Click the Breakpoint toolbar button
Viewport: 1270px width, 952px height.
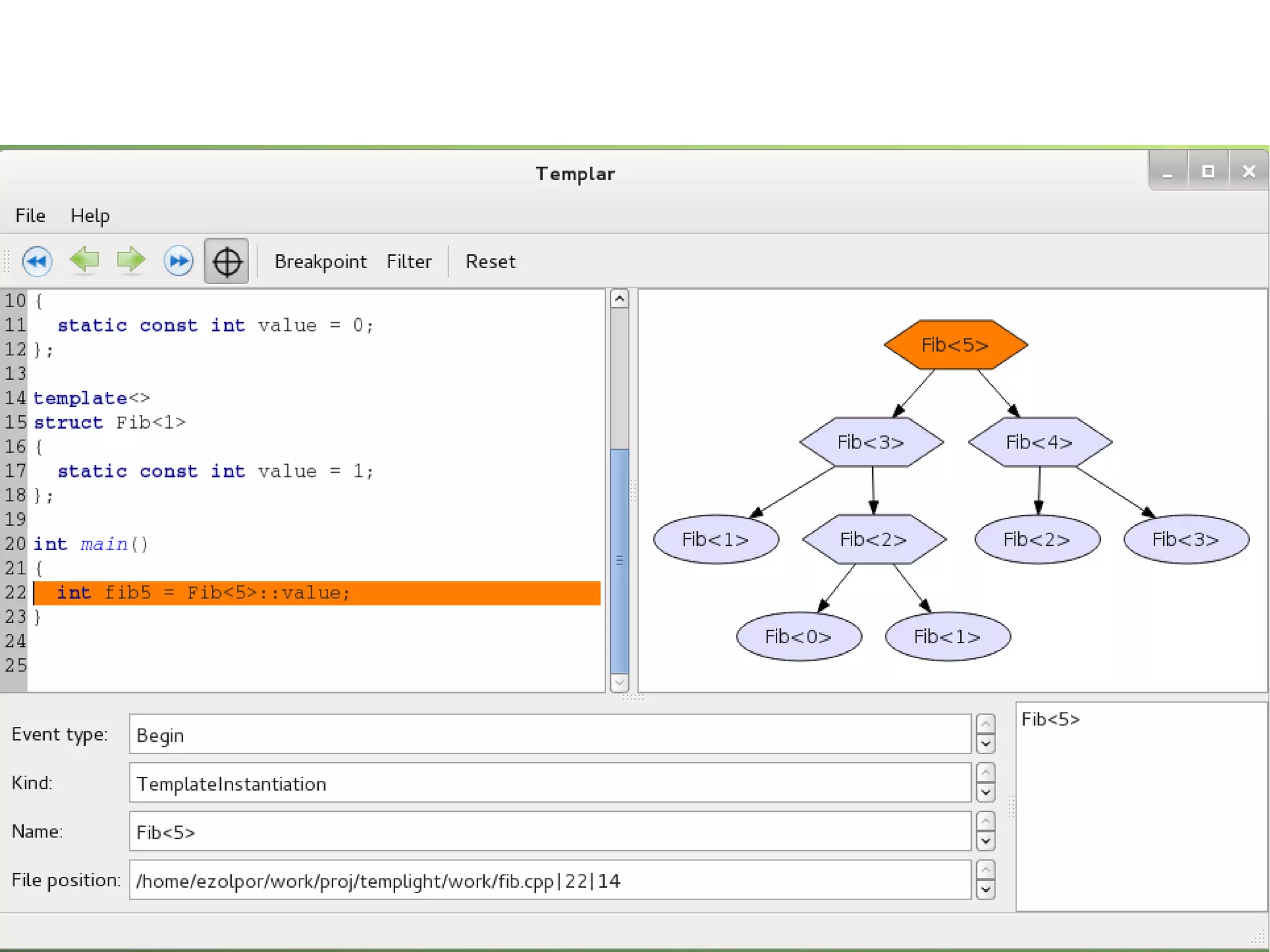[x=321, y=262]
